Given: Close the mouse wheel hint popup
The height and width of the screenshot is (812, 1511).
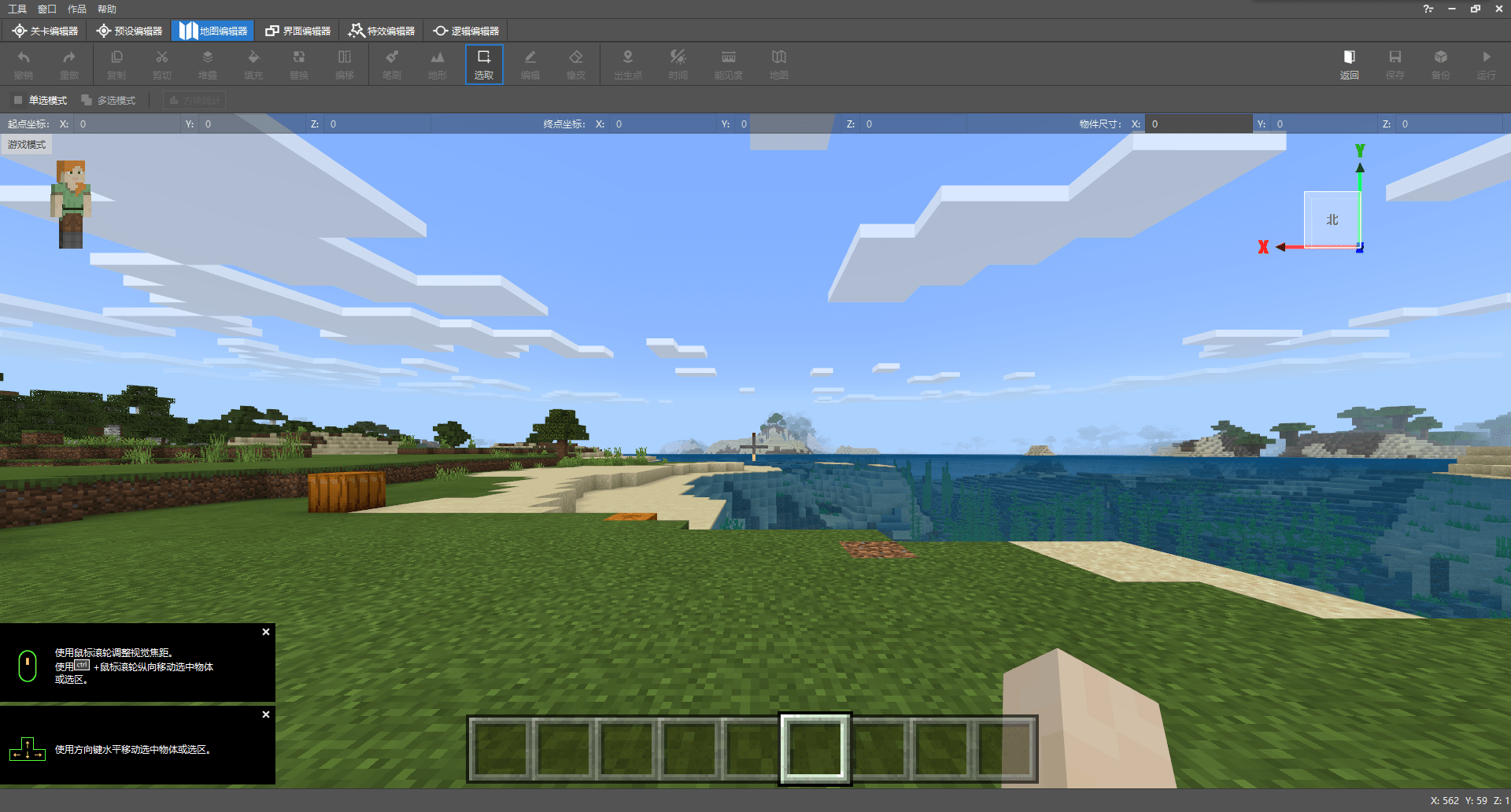Looking at the screenshot, I should 266,632.
